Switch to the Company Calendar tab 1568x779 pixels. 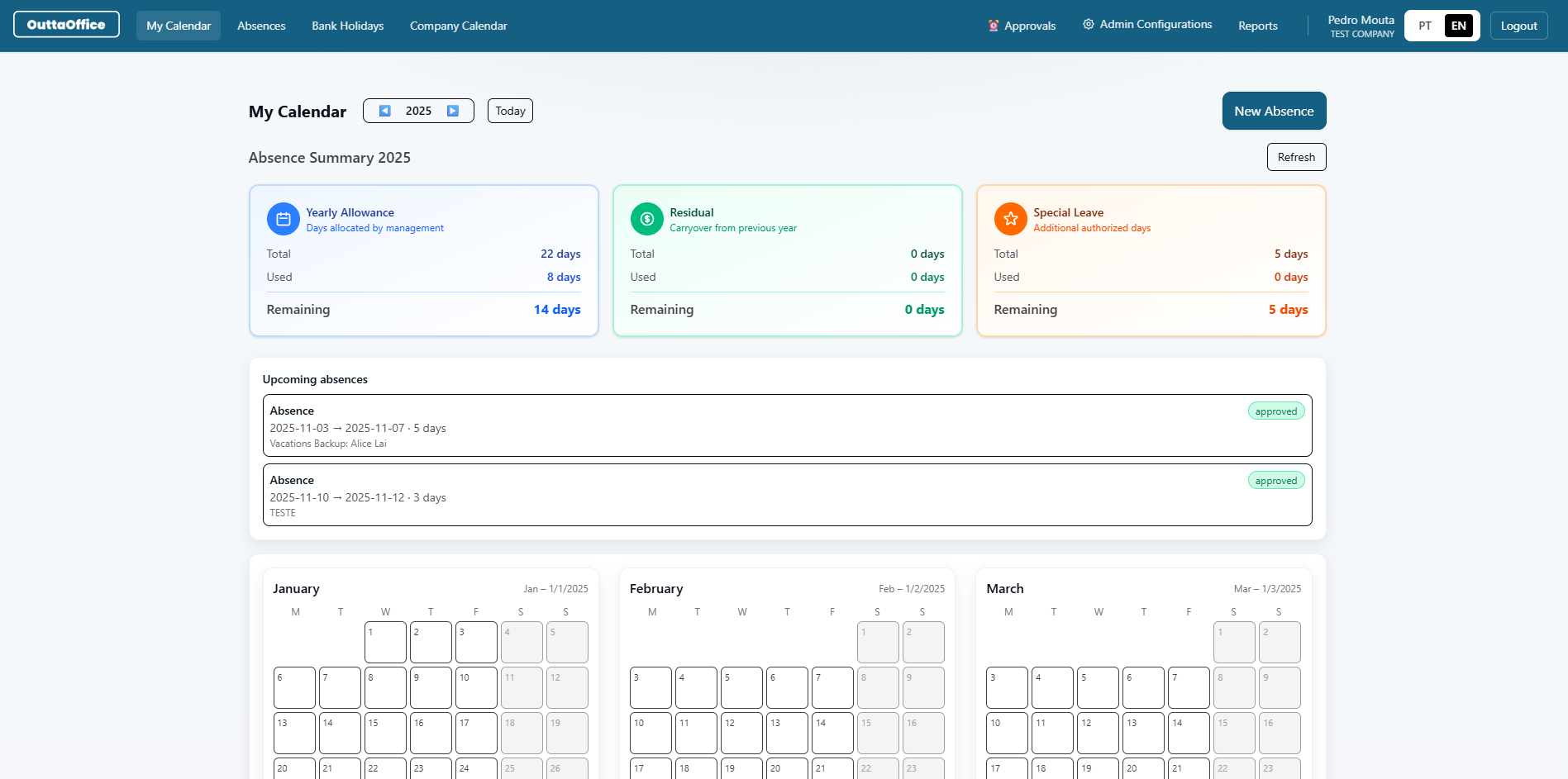tap(458, 26)
